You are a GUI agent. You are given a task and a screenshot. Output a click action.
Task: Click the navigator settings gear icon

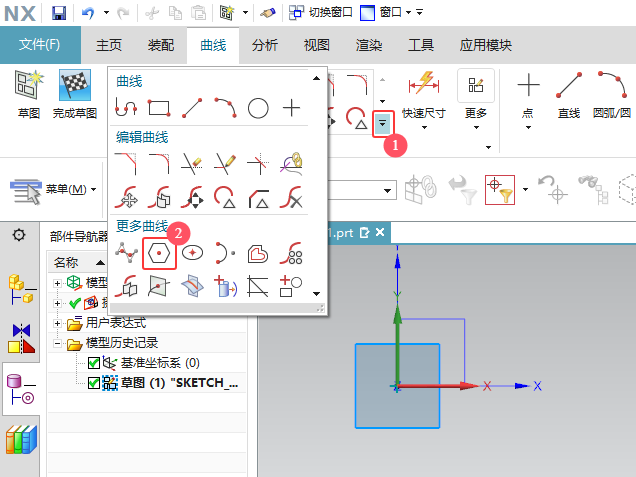[x=19, y=234]
